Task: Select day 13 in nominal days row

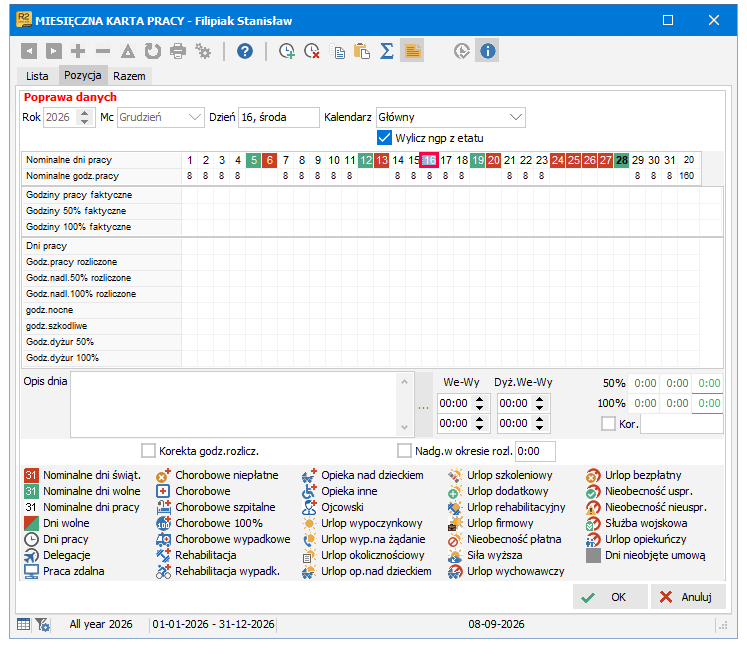Action: pos(382,160)
